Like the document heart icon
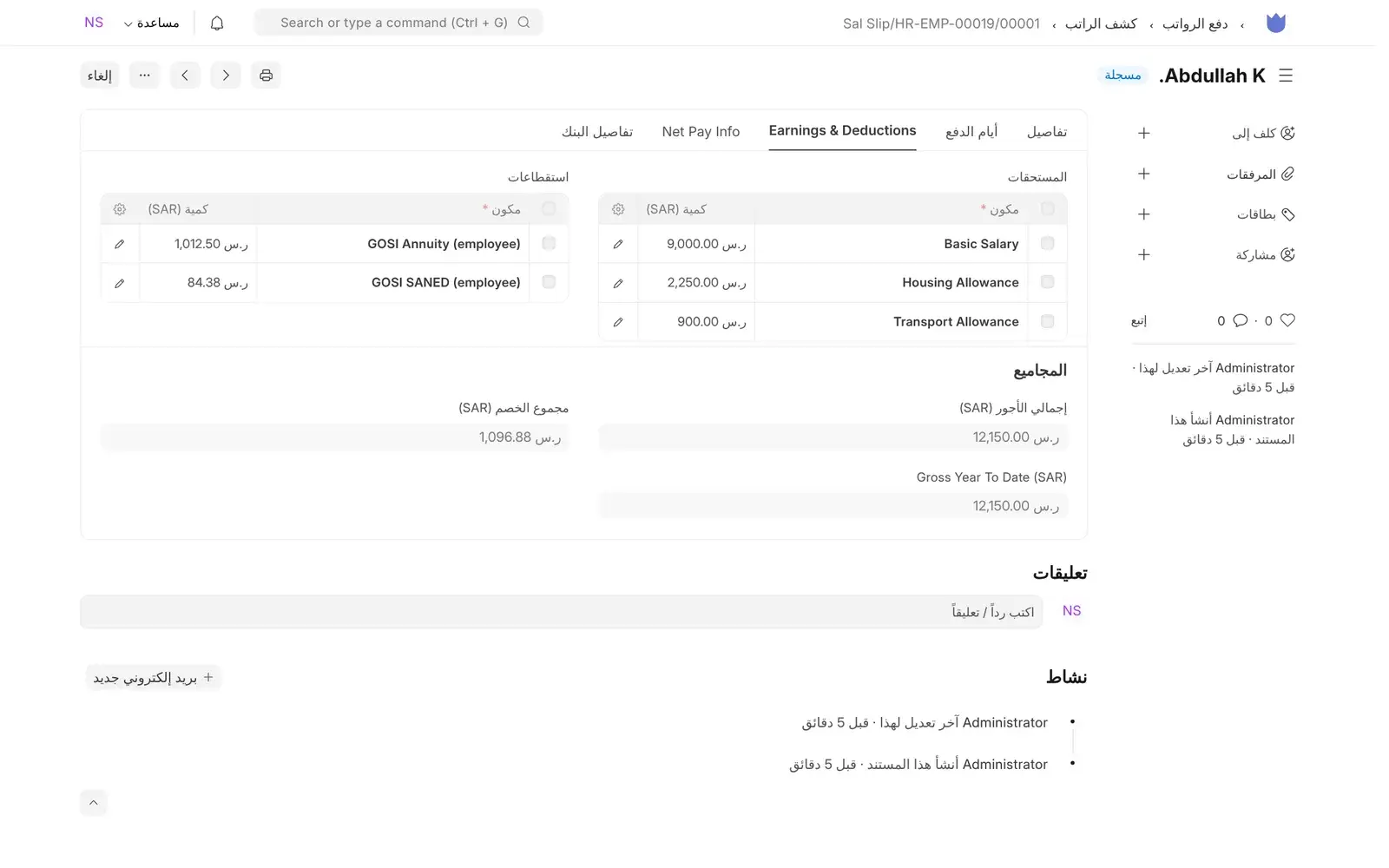Screen dimensions: 1389x868 1287,320
